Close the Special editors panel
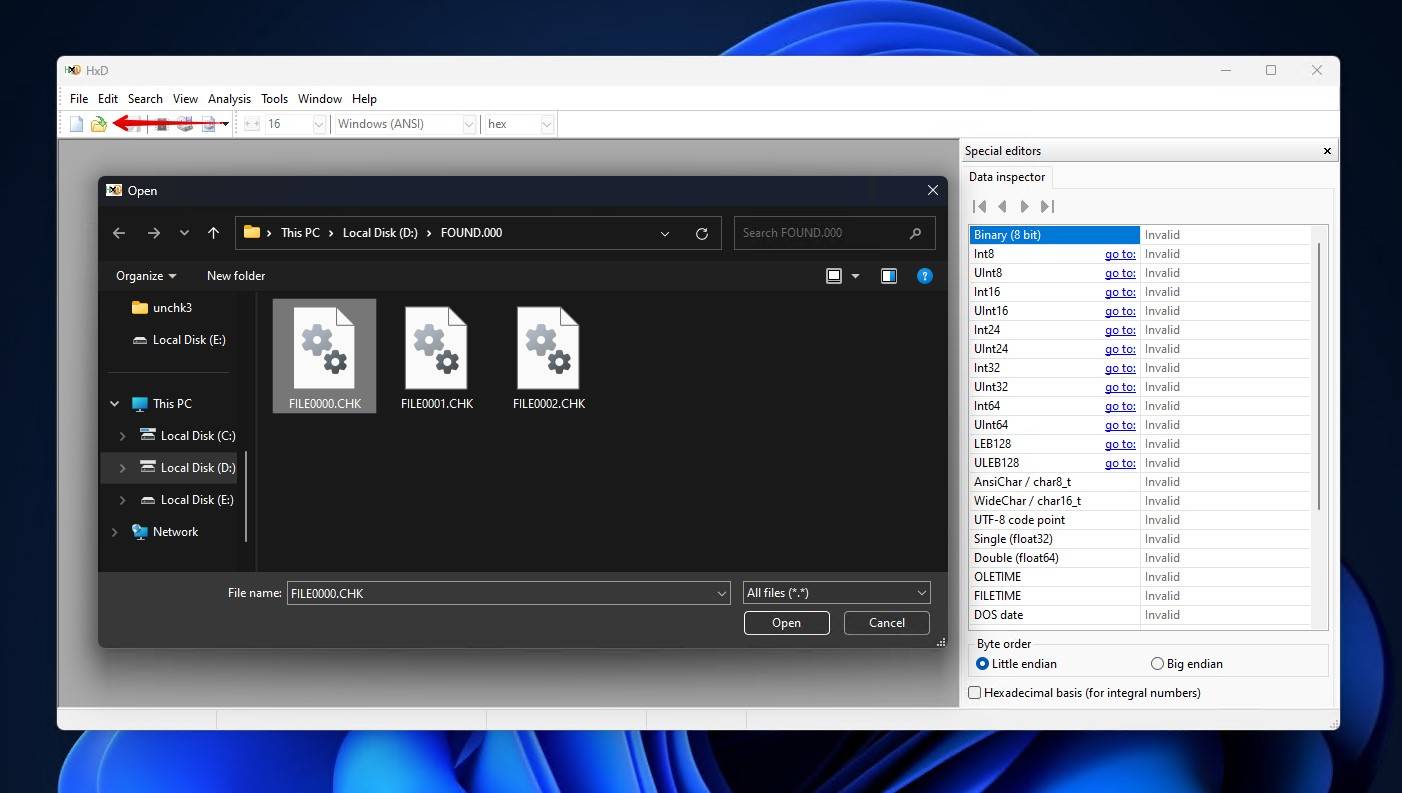Screen dimensions: 1402x793 1327,151
